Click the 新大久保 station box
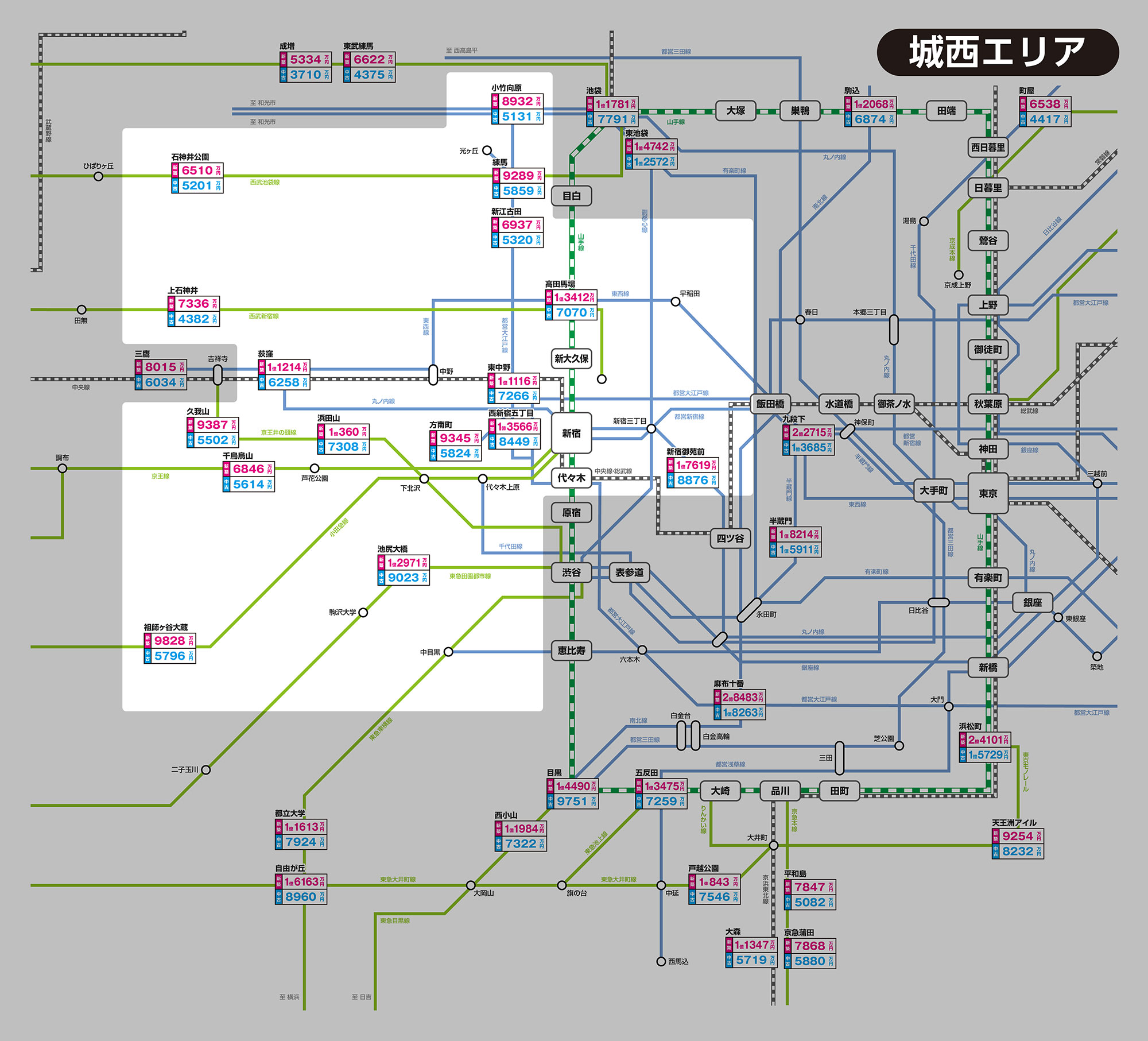The width and height of the screenshot is (1148, 1041). coord(571,359)
